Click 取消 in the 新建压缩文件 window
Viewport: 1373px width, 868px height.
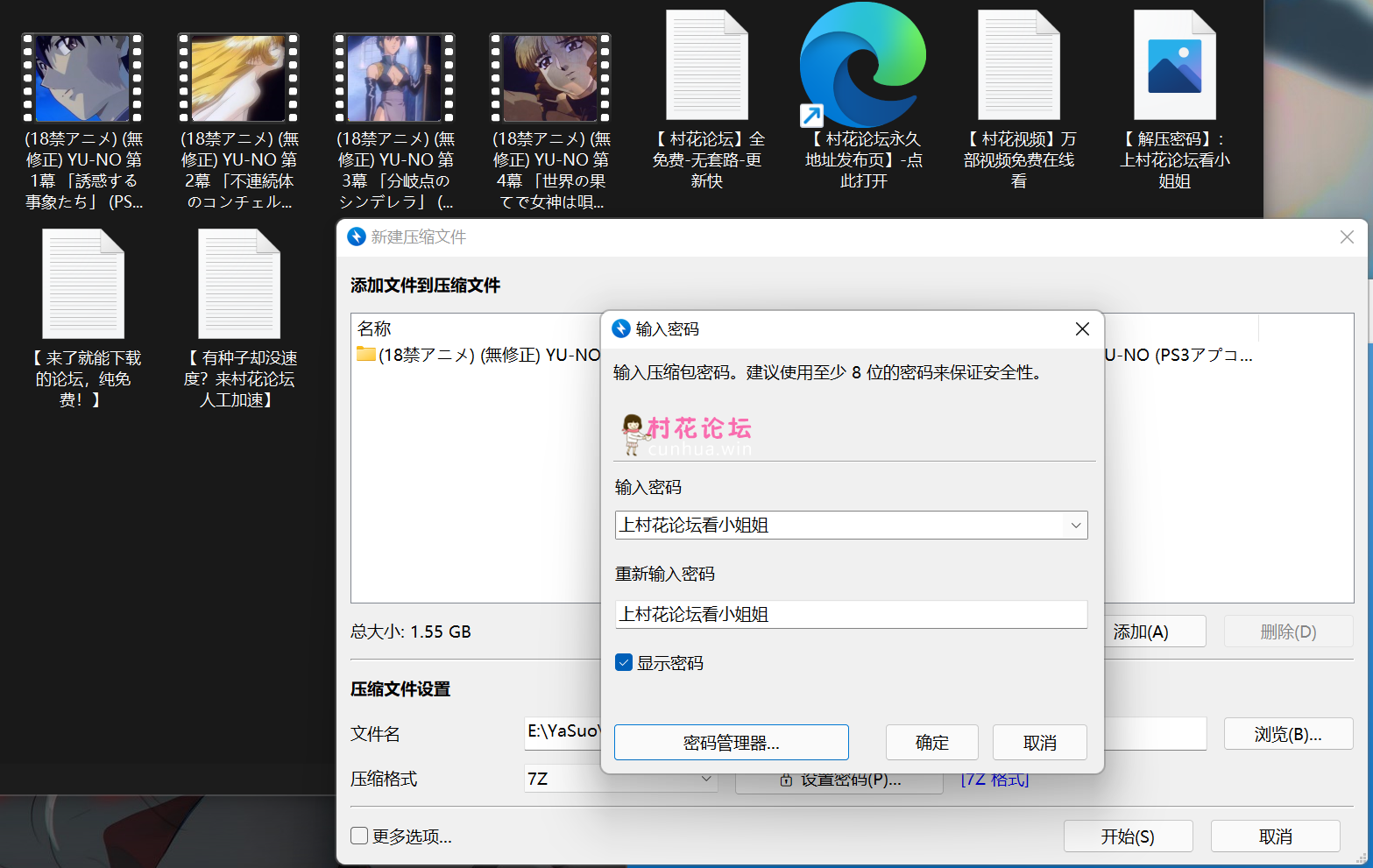pyautogui.click(x=1276, y=836)
